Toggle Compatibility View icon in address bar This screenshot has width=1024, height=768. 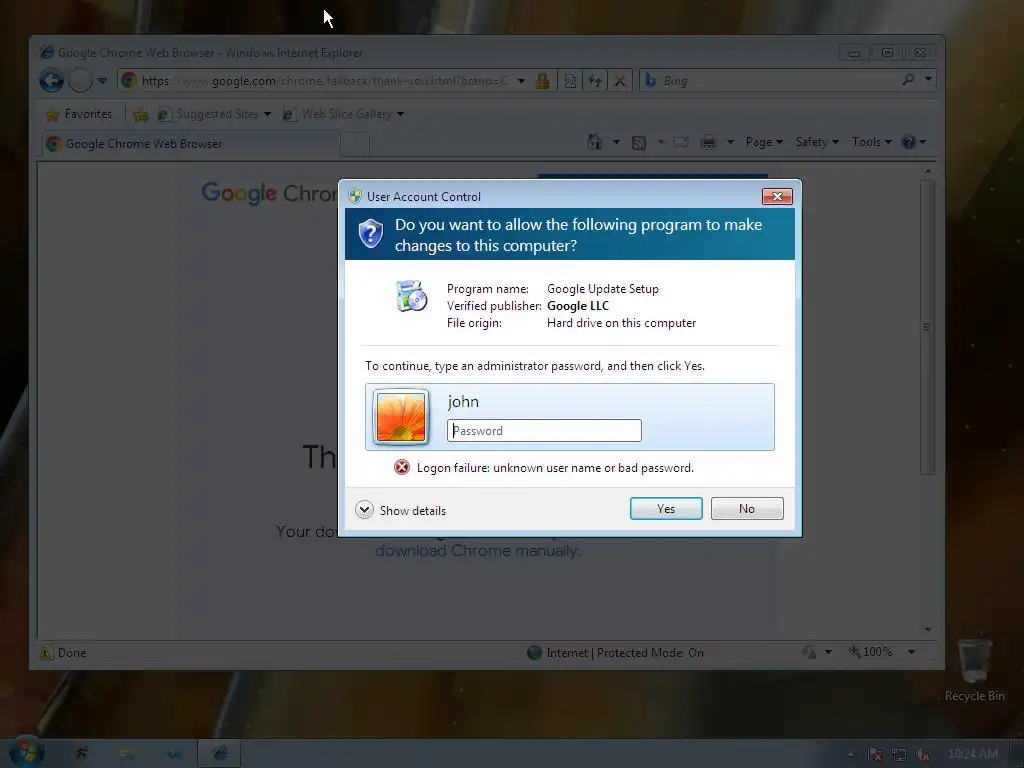coord(570,81)
